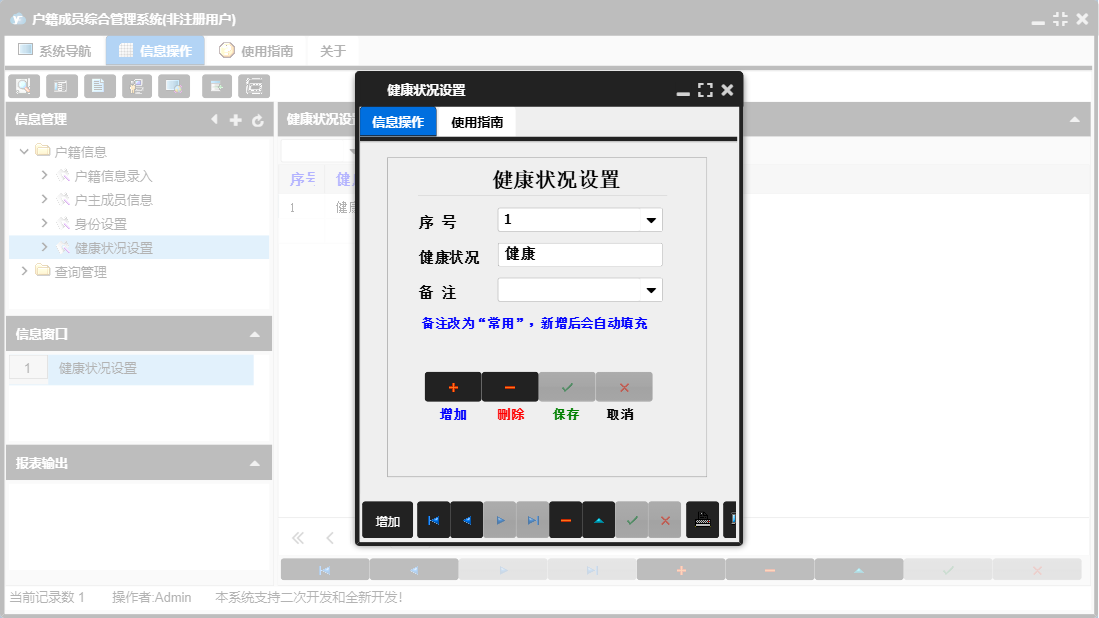1099x618 pixels.
Task: Click the user workstation icon in the toolbar
Action: tap(137, 86)
